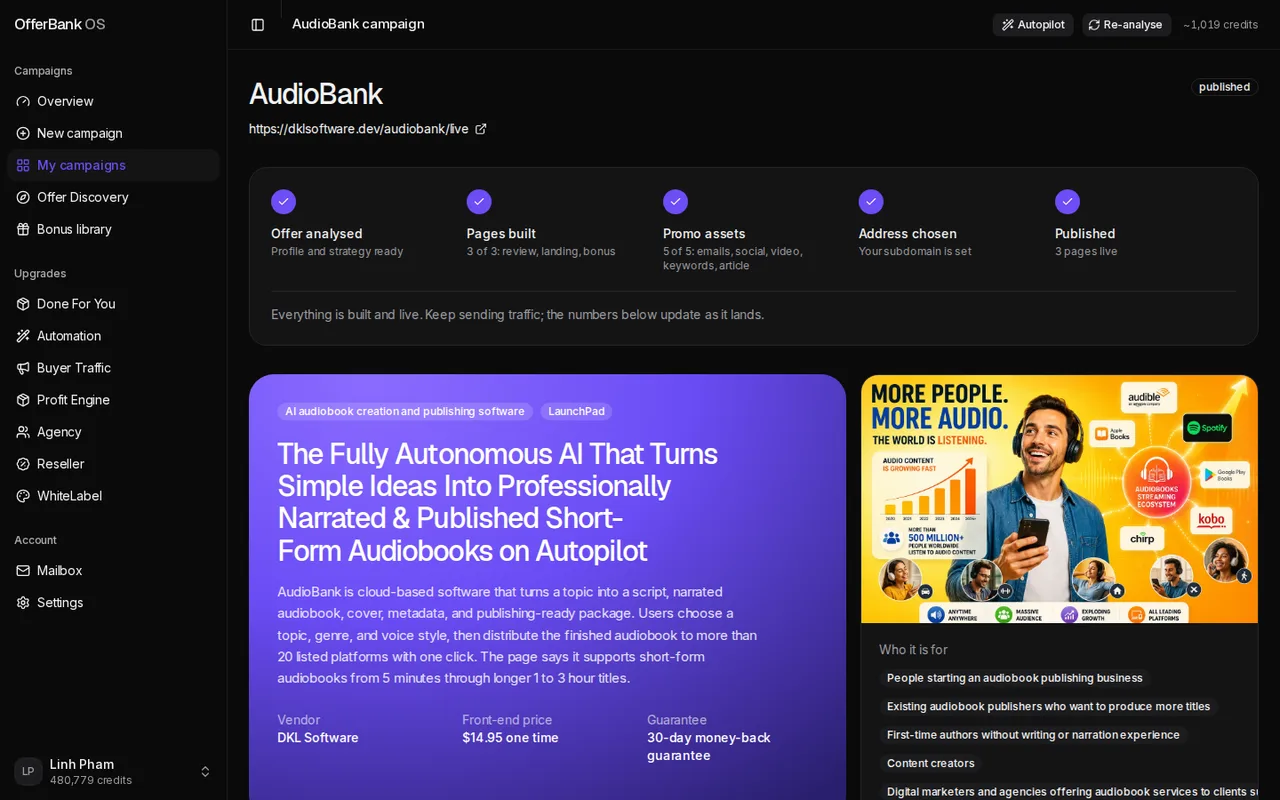Click the Published step check circle
Image resolution: width=1280 pixels, height=800 pixels.
[1067, 202]
